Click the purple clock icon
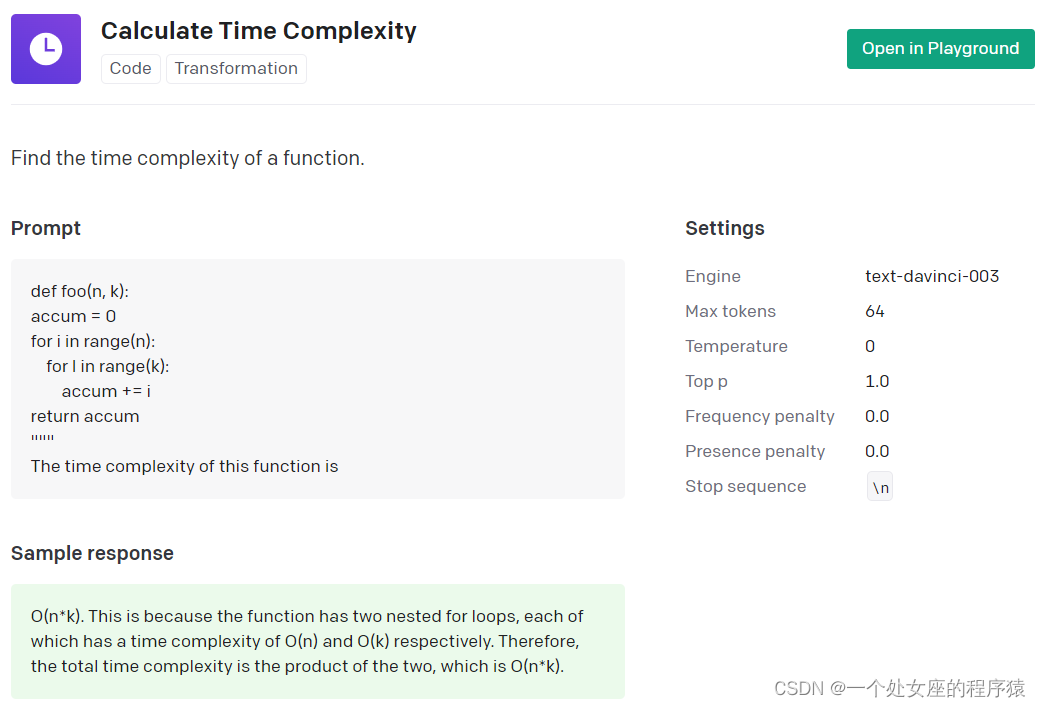The width and height of the screenshot is (1041, 707). [46, 49]
